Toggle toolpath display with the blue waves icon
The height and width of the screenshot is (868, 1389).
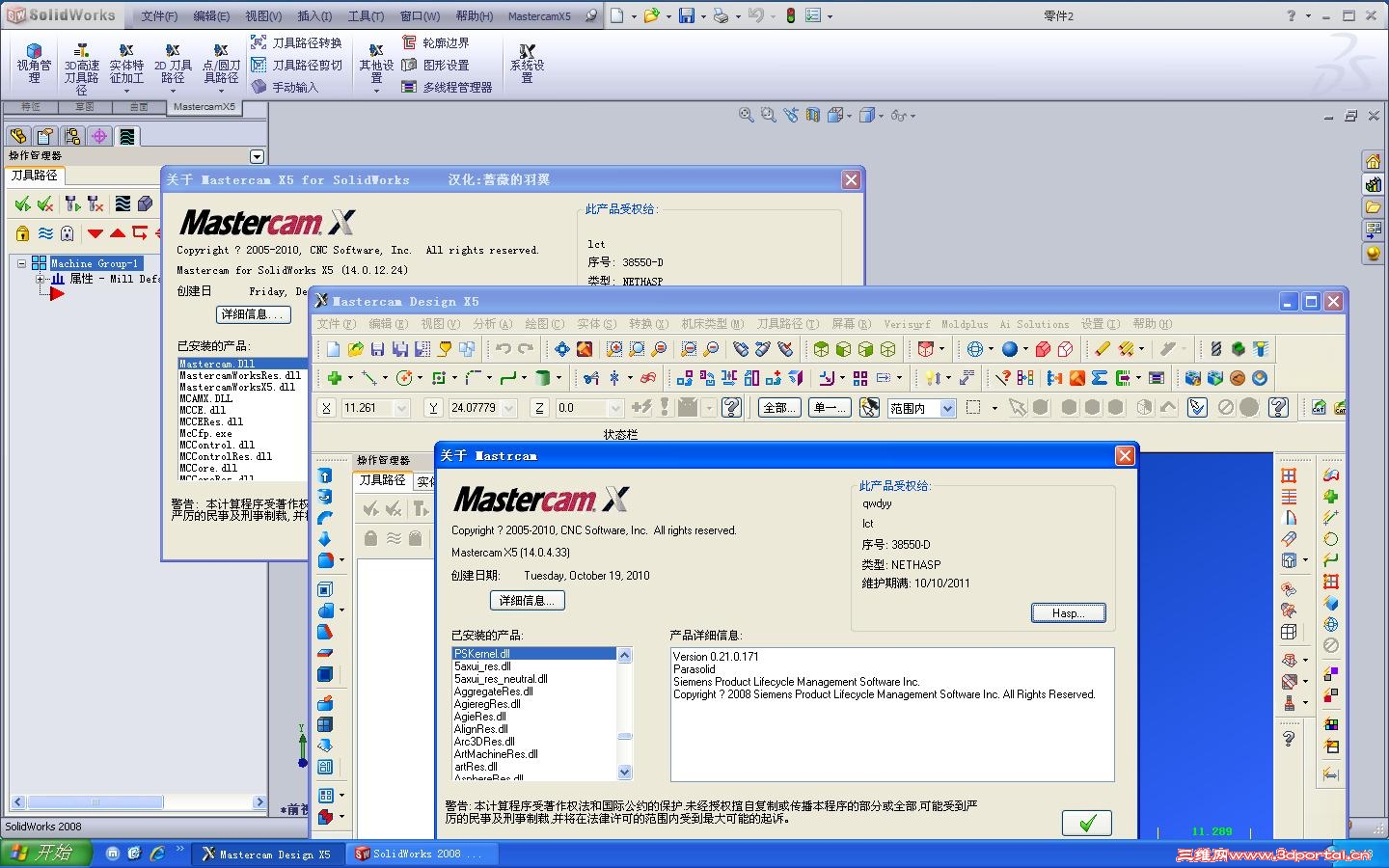coord(45,233)
